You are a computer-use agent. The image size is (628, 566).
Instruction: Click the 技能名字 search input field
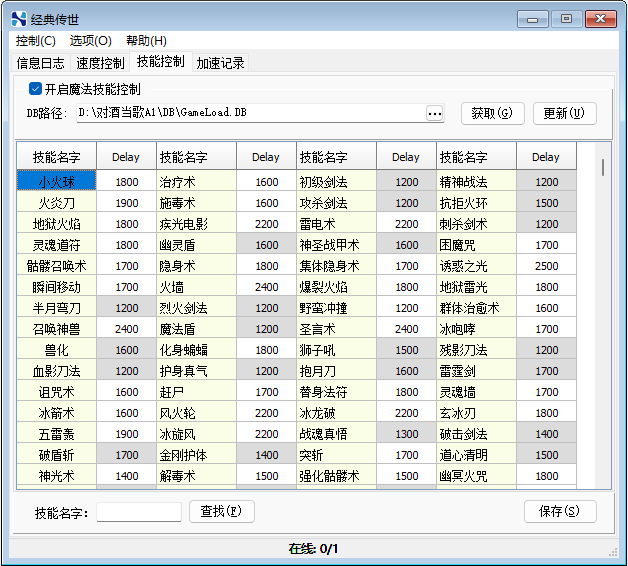click(139, 512)
